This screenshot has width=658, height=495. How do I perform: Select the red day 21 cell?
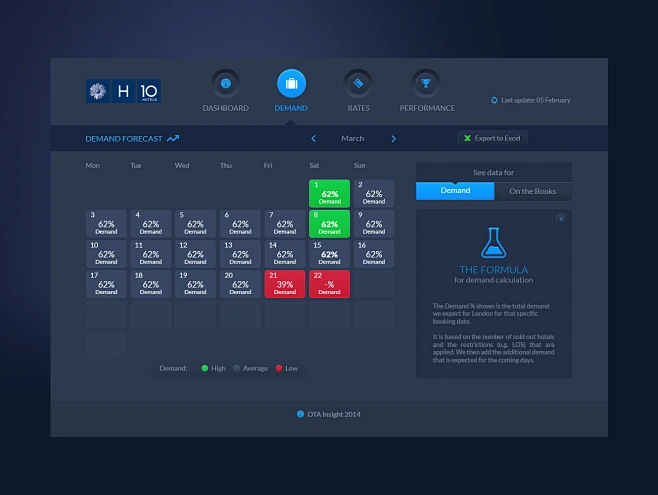285,284
